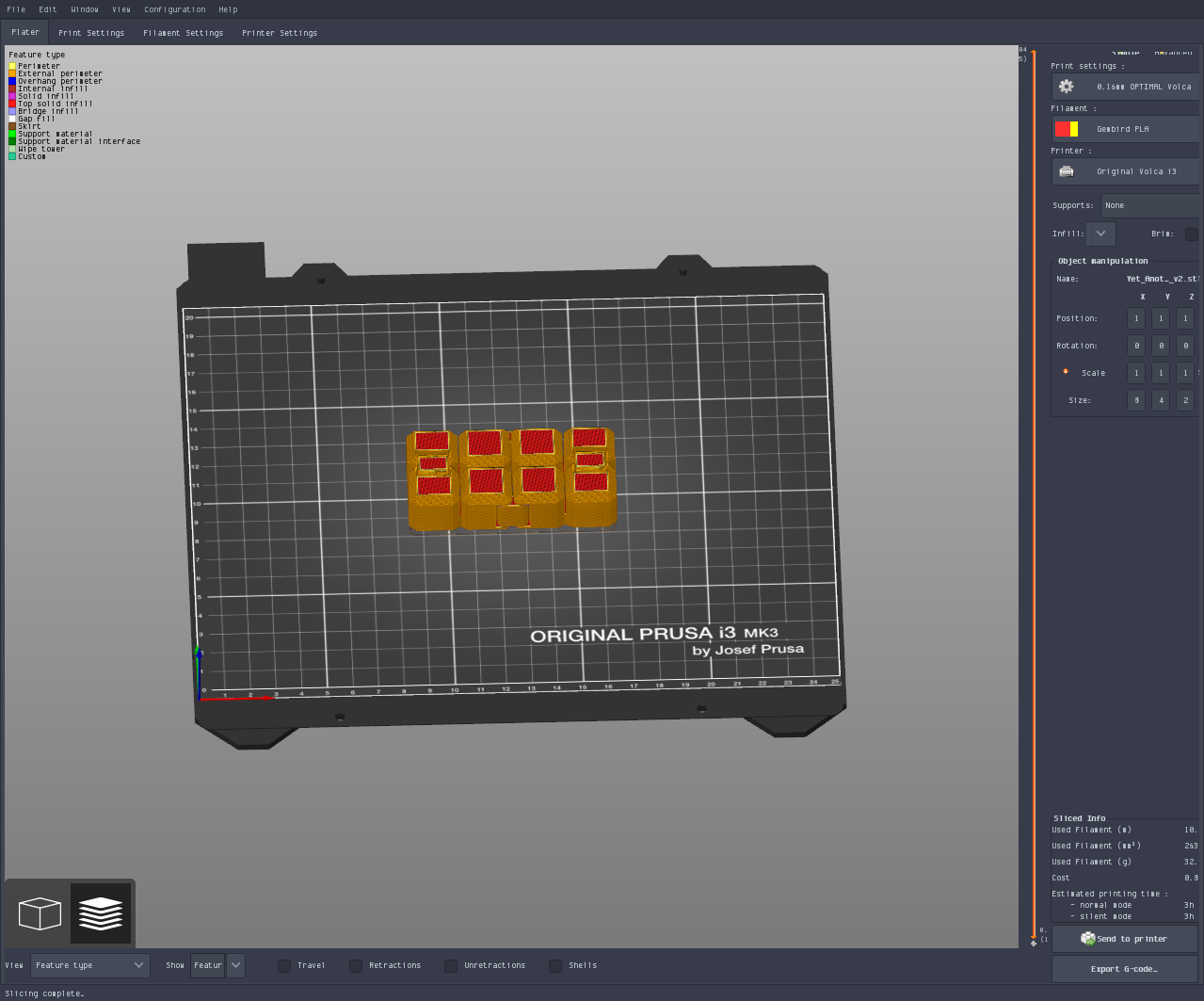Enable the Travel checkbox
This screenshot has height=1001, width=1204.
point(284,966)
